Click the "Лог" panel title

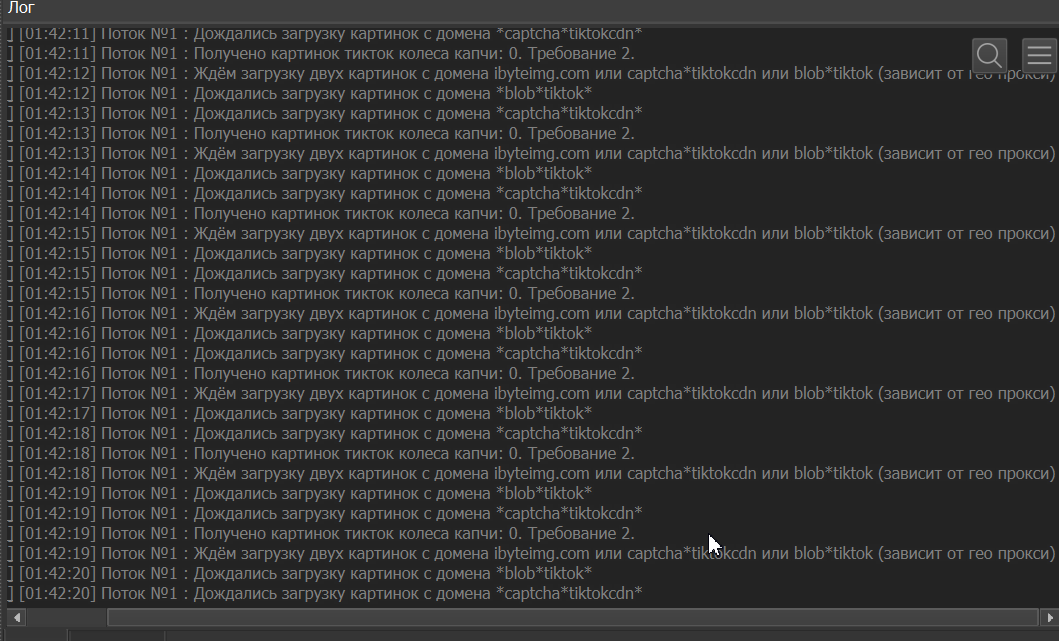[x=21, y=8]
